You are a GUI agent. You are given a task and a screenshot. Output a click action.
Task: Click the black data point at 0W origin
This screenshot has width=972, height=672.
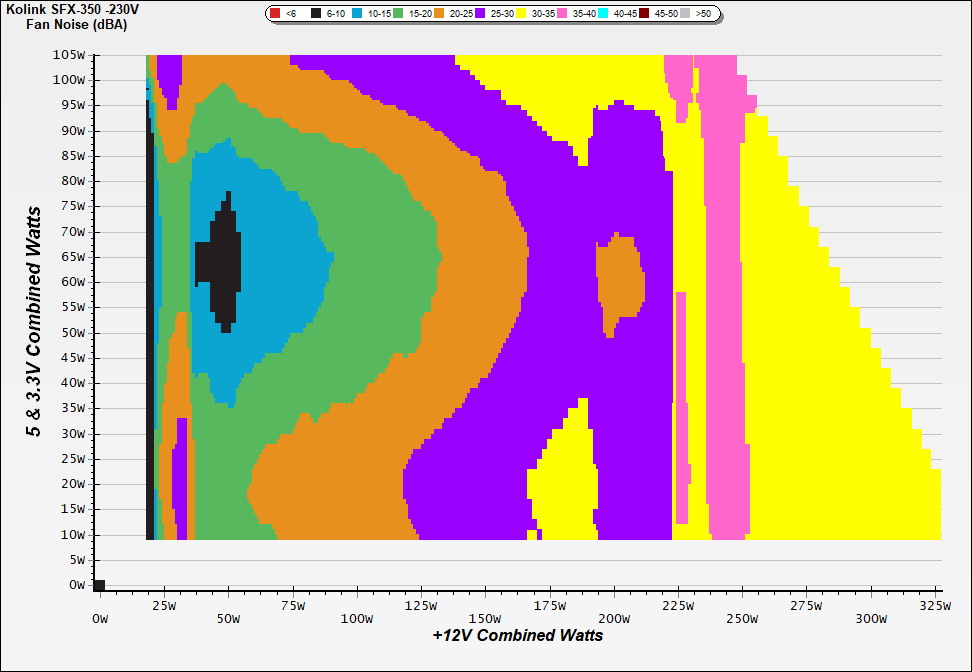pos(99,585)
